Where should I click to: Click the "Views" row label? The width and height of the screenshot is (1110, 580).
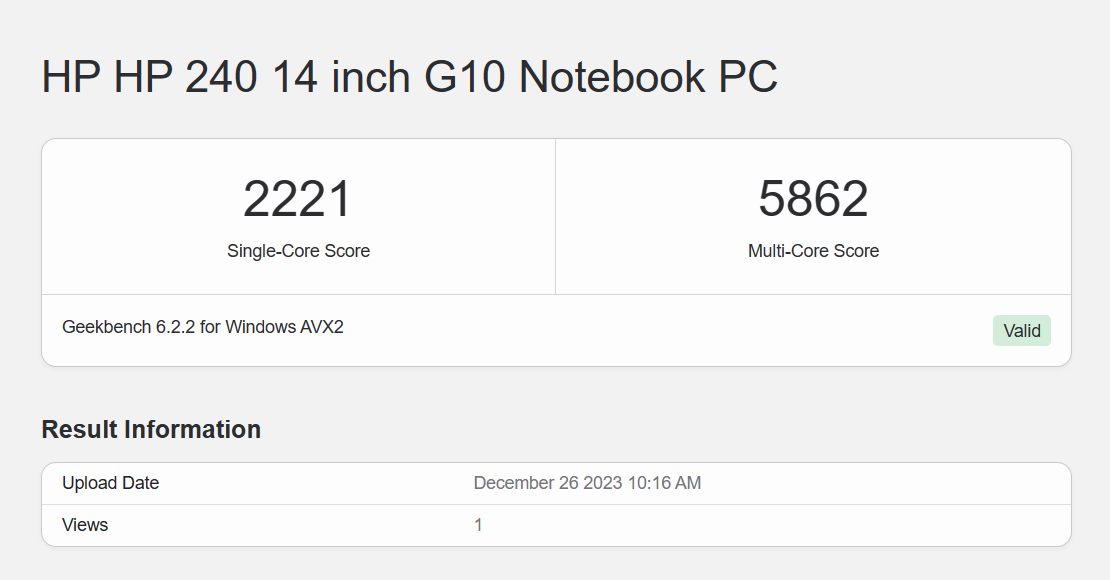85,525
